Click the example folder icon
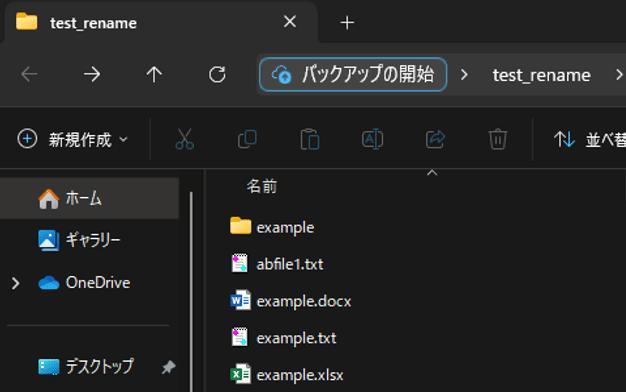 [240, 226]
